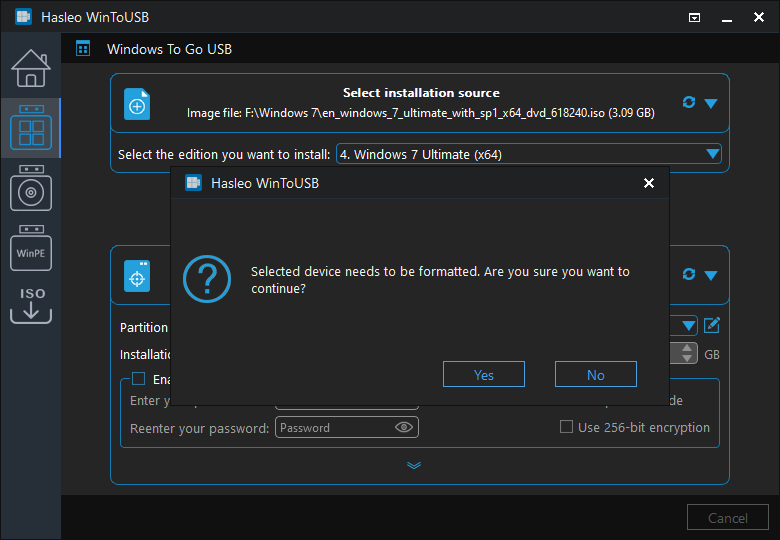Click the destination drive target icon
Screen dimensions: 780x540
tap(137, 276)
